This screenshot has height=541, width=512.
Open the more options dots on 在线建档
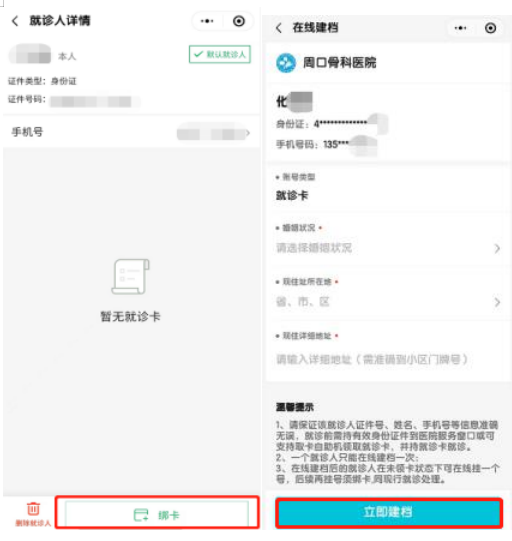click(460, 28)
